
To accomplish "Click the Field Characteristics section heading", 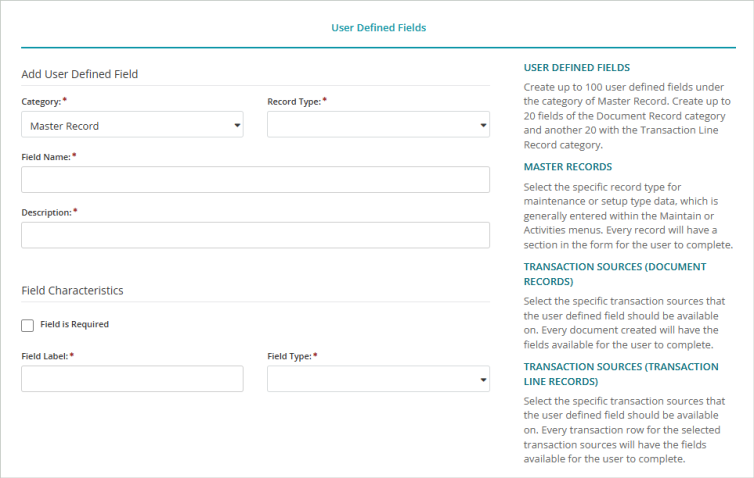I will point(73,290).
